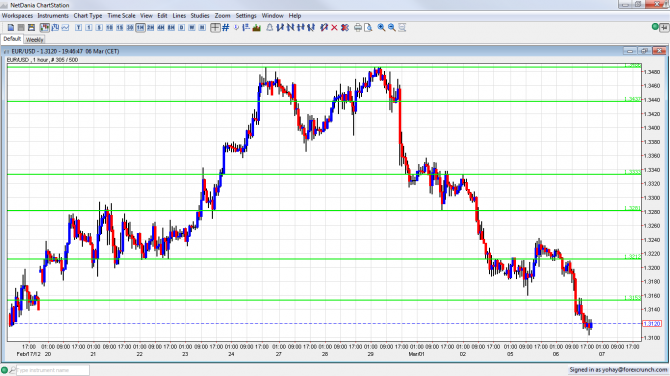Set time scale to 8H
This screenshot has height=376, width=670.
tap(171, 28)
